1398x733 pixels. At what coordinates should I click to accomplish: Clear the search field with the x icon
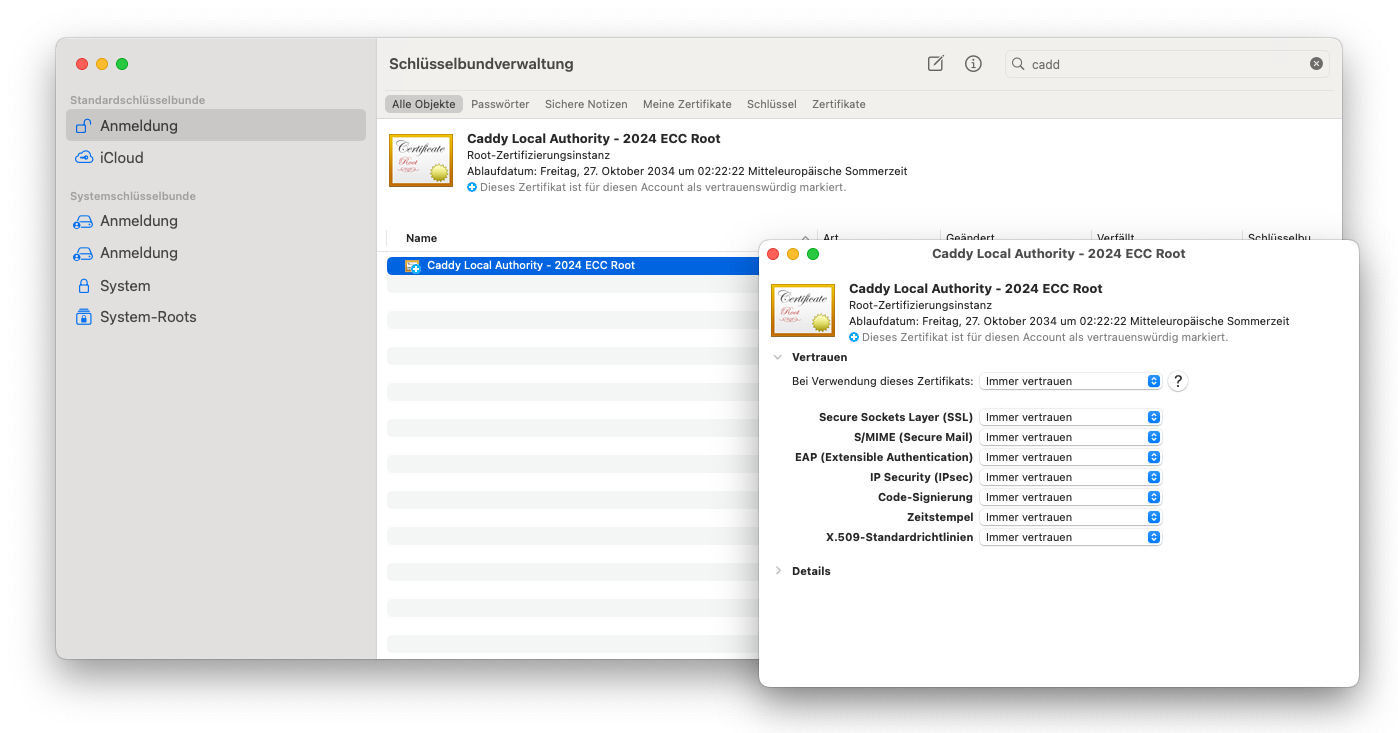point(1316,64)
